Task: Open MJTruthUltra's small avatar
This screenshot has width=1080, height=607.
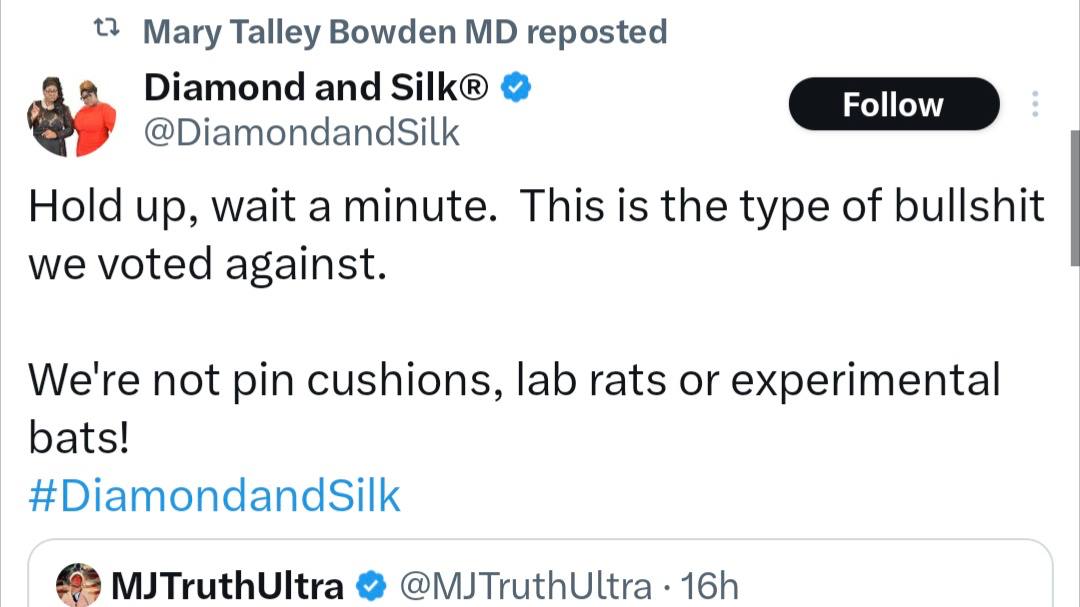Action: tap(78, 586)
